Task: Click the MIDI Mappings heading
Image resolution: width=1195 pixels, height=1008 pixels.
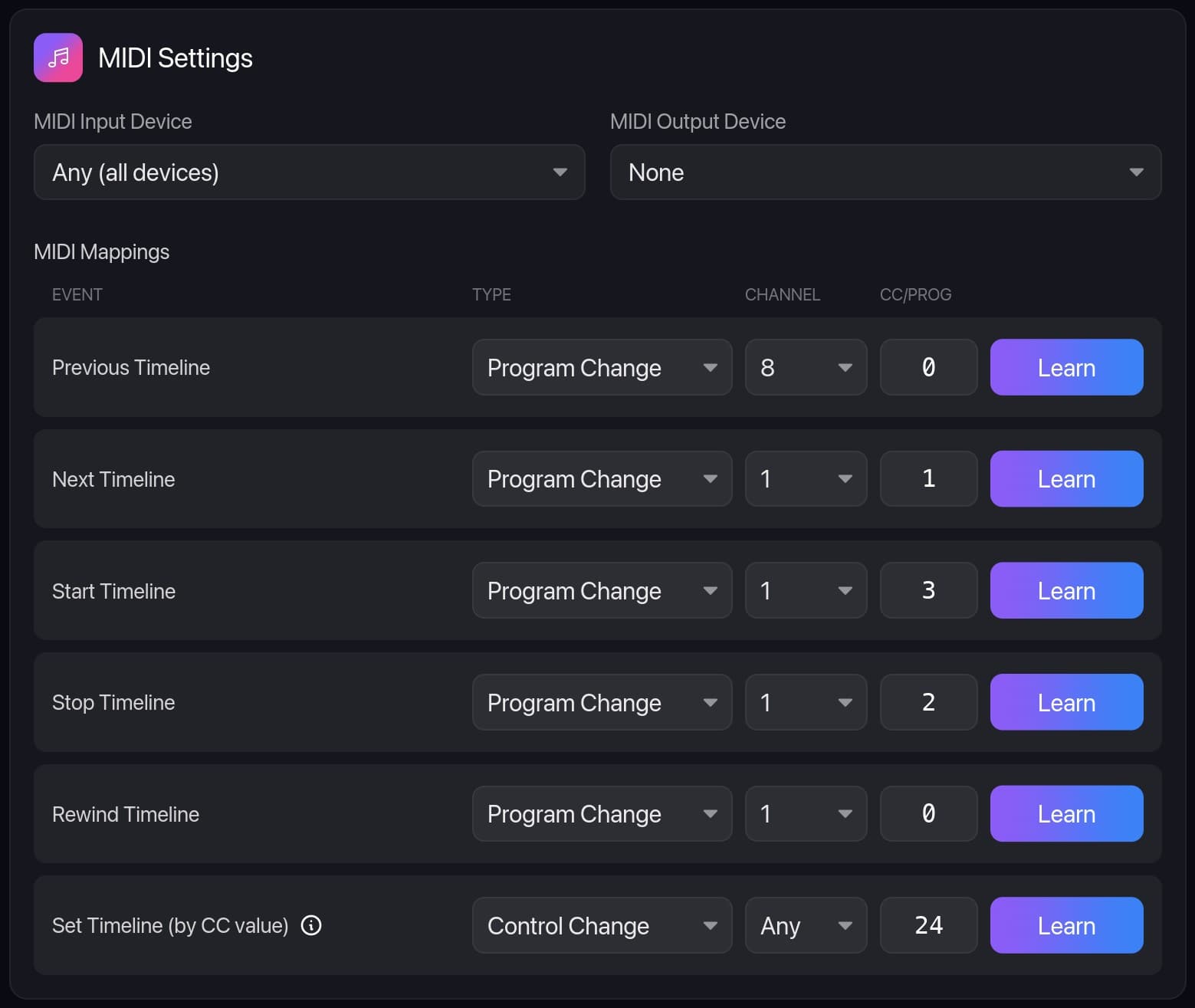Action: pos(102,251)
